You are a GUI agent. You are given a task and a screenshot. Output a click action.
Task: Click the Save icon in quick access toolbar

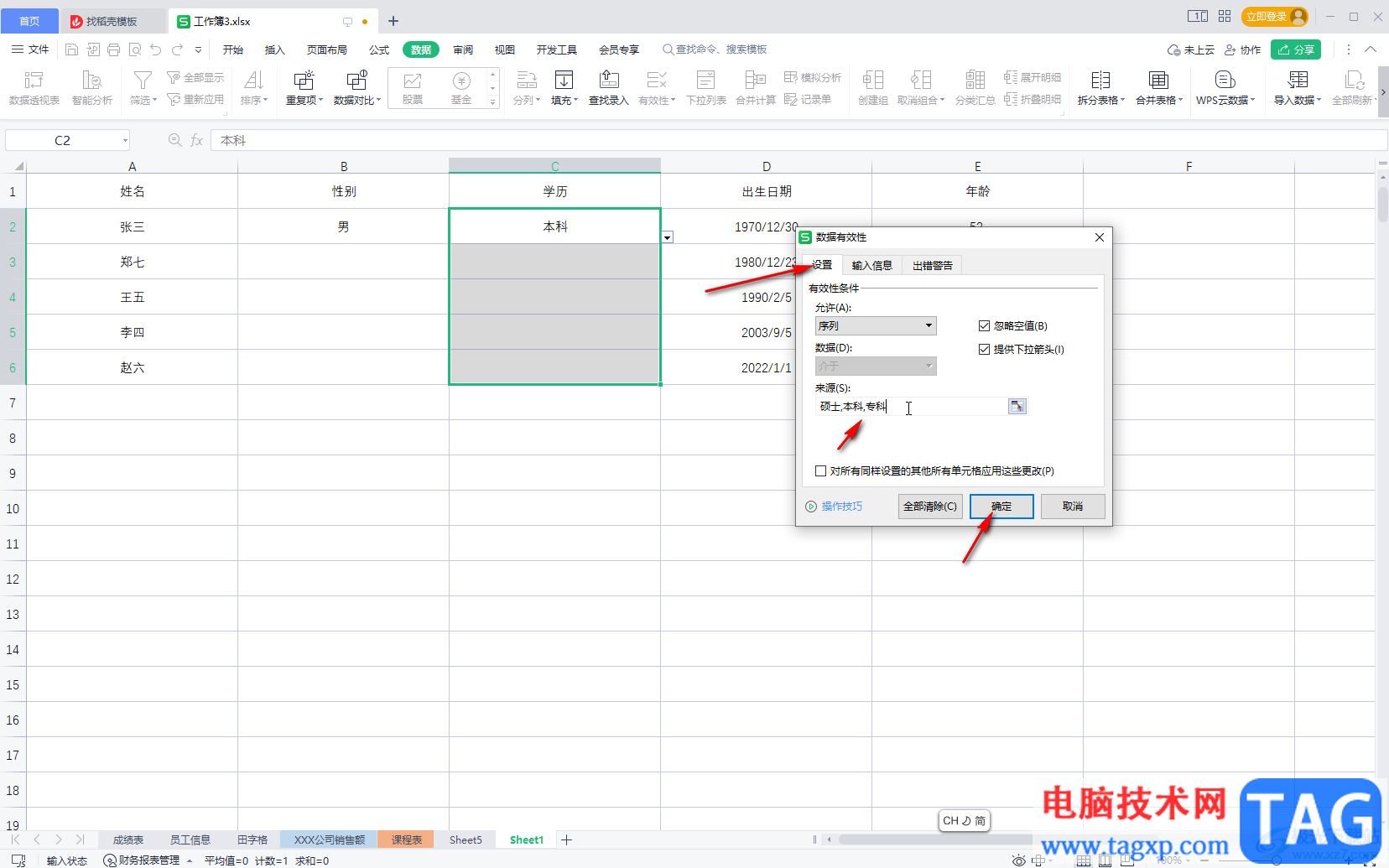[71, 49]
